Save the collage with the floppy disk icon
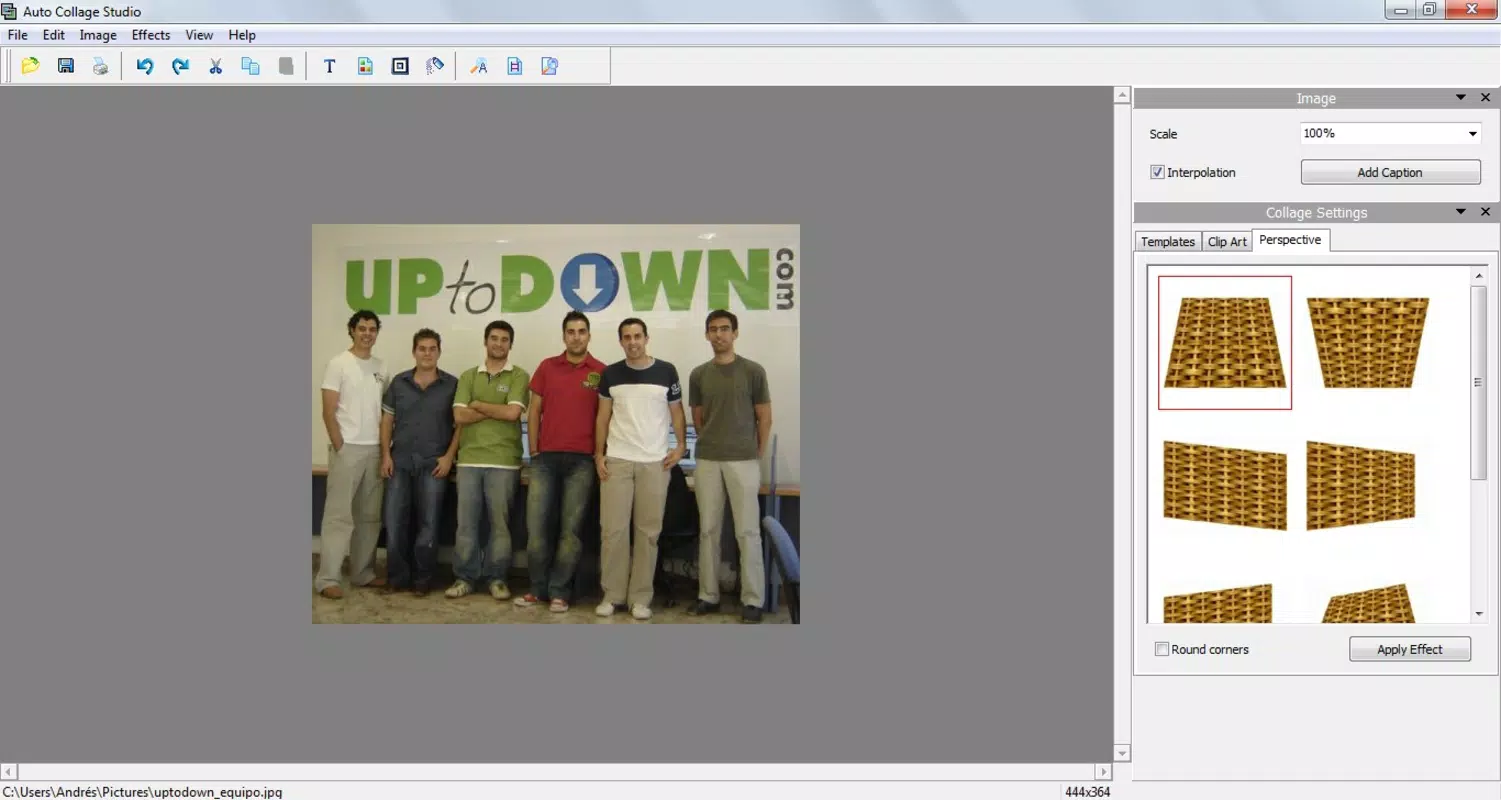Viewport: 1501px width, 800px height. click(66, 66)
